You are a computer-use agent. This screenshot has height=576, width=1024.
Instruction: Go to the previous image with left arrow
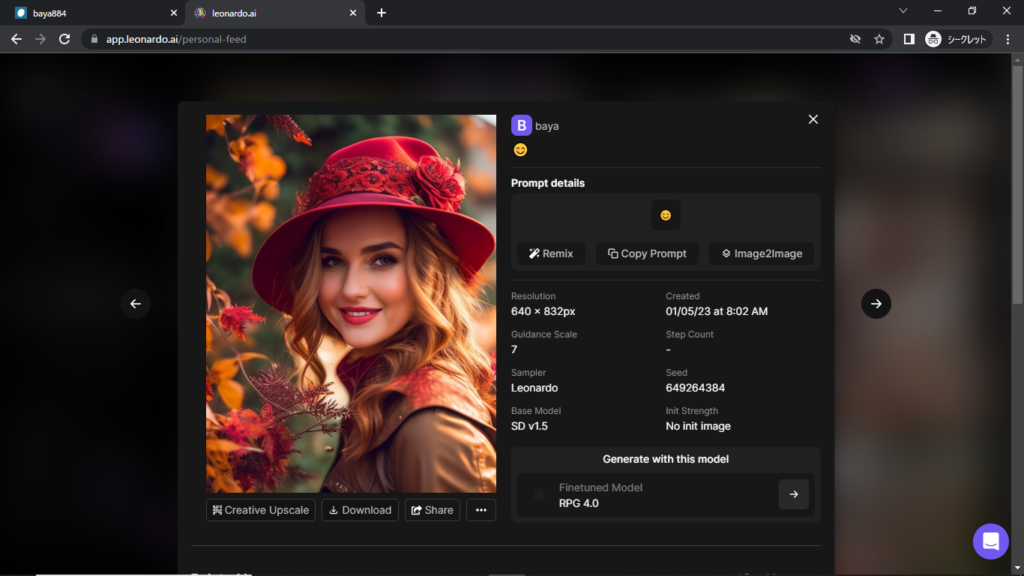(136, 304)
